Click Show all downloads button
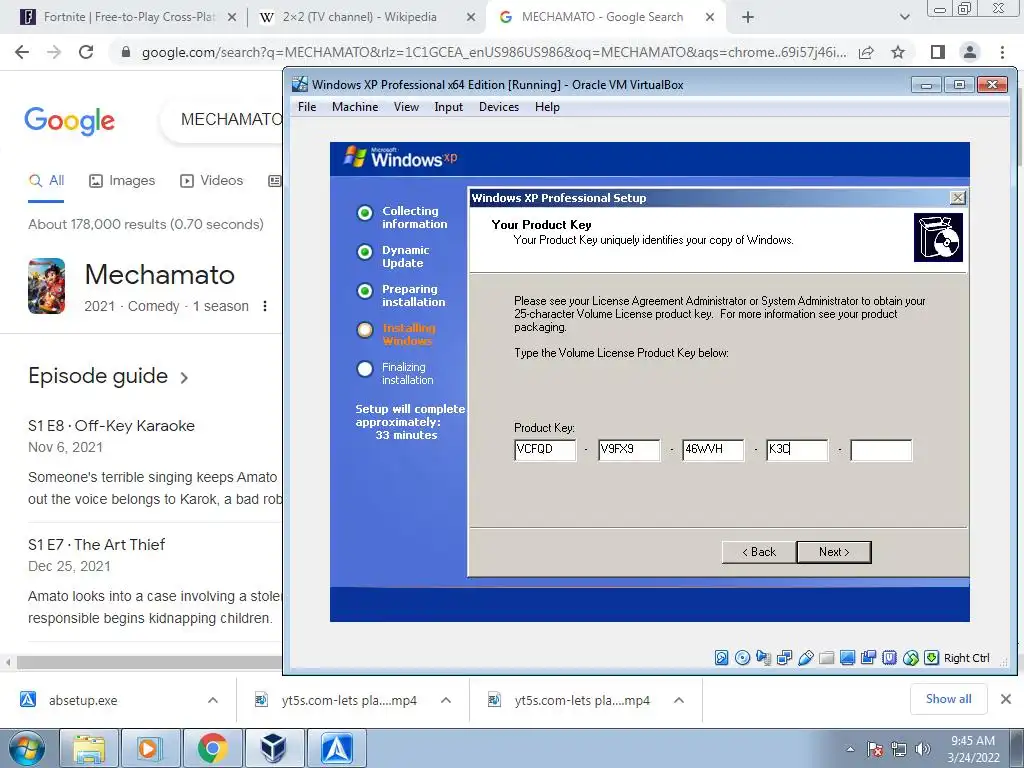Image resolution: width=1024 pixels, height=768 pixels. pos(948,699)
